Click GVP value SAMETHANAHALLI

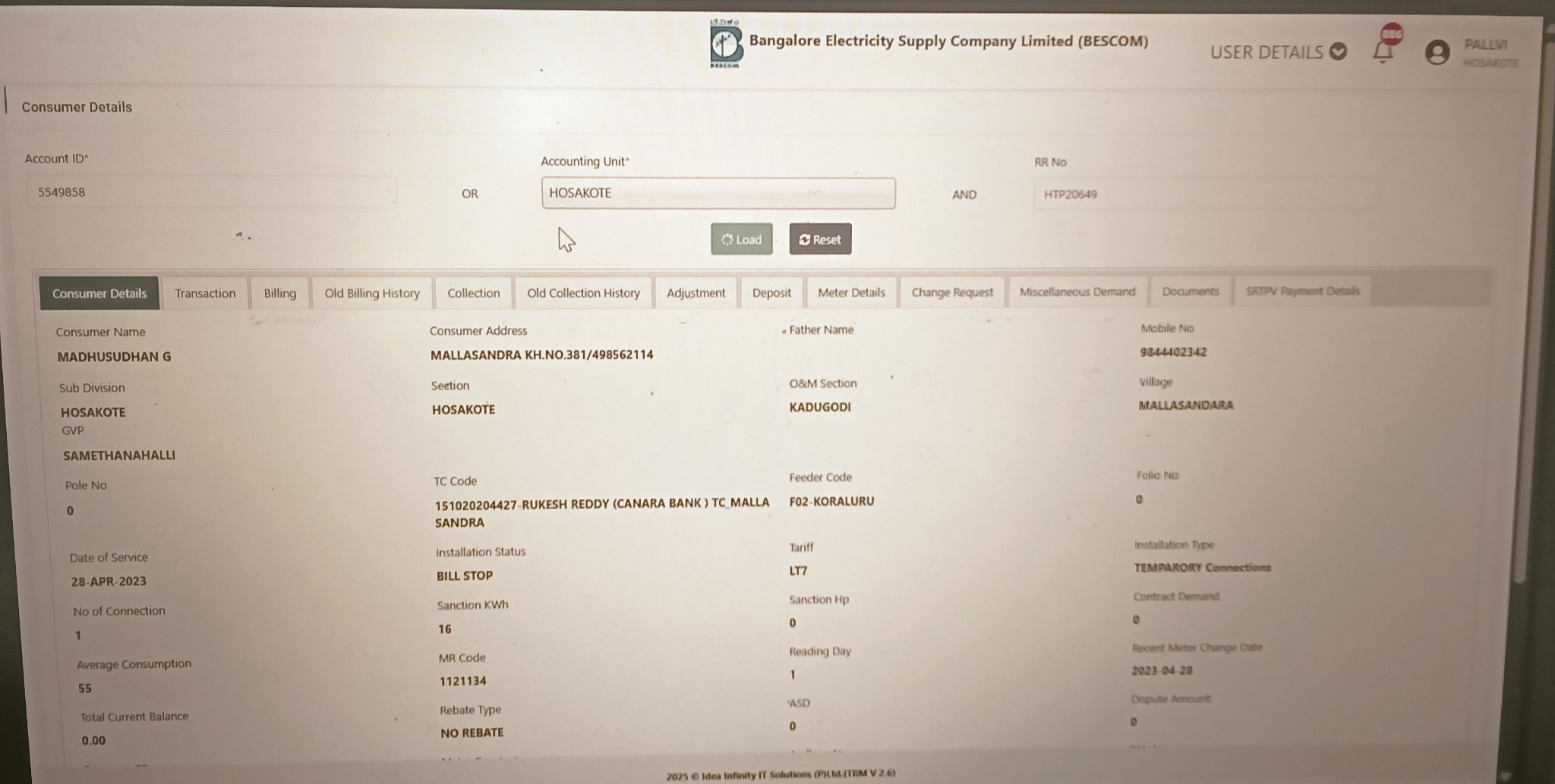119,455
